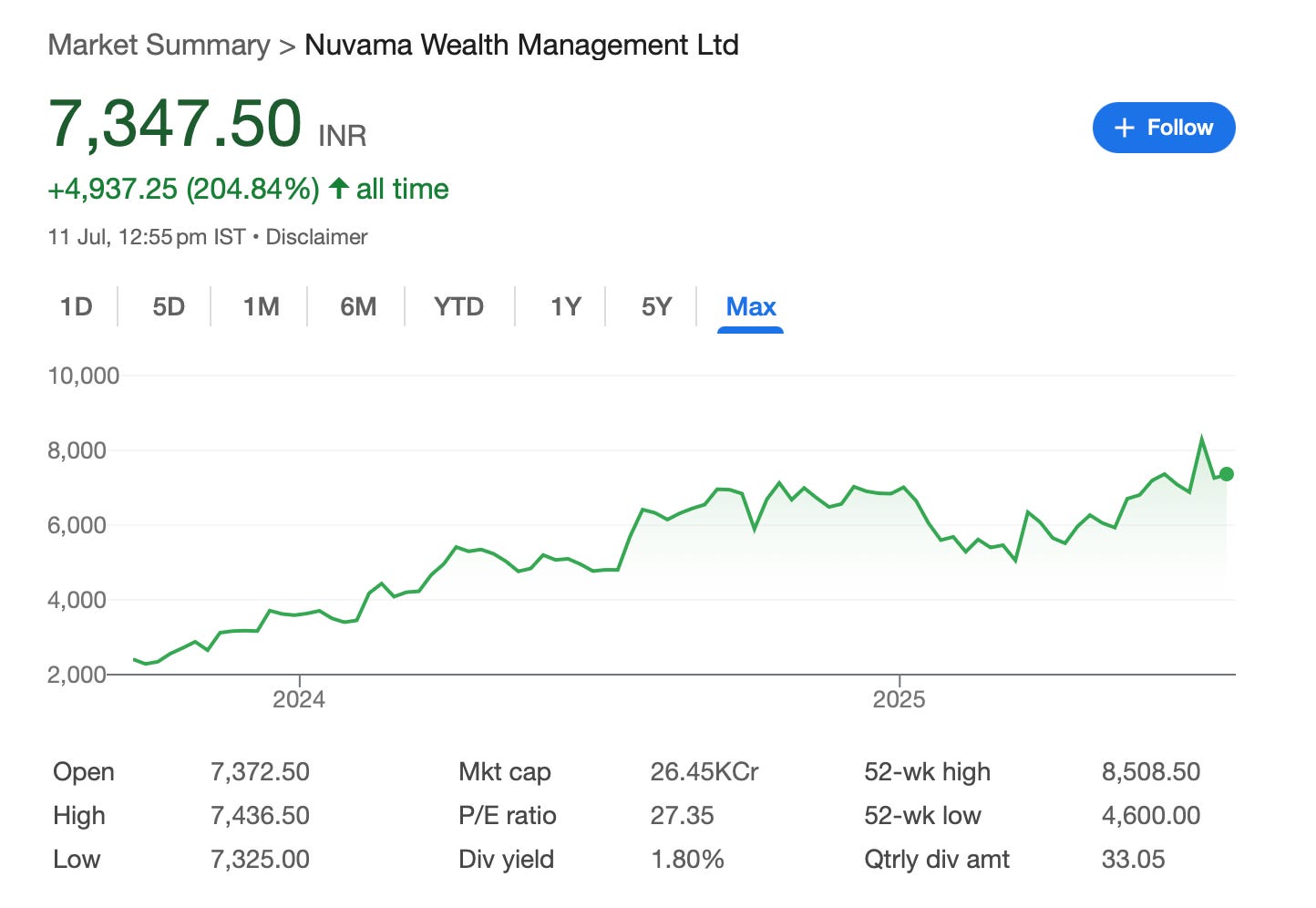
Task: Click the 52-wk low value 4,600.00
Action: tap(1151, 815)
